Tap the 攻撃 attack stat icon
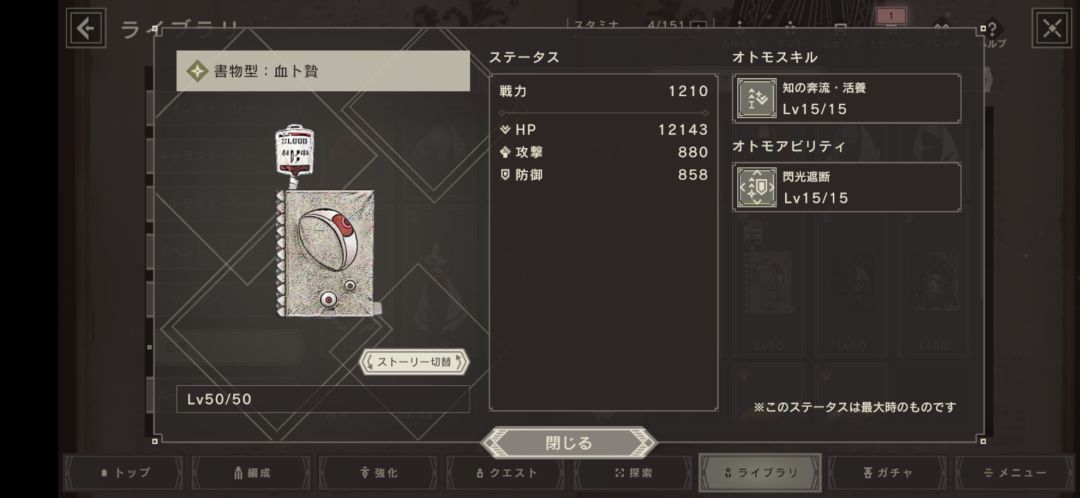Image resolution: width=1080 pixels, height=498 pixels. pos(505,152)
